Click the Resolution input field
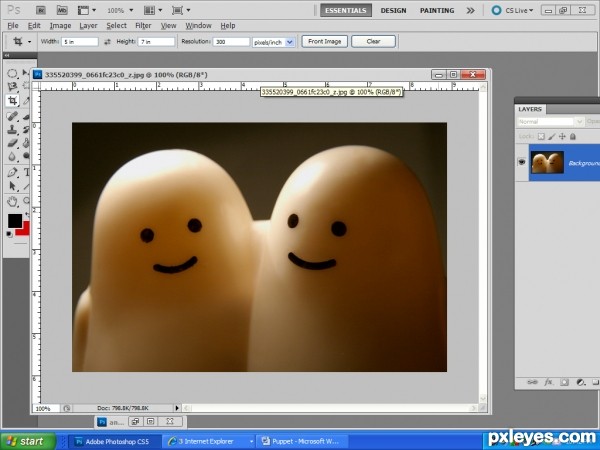 click(231, 42)
